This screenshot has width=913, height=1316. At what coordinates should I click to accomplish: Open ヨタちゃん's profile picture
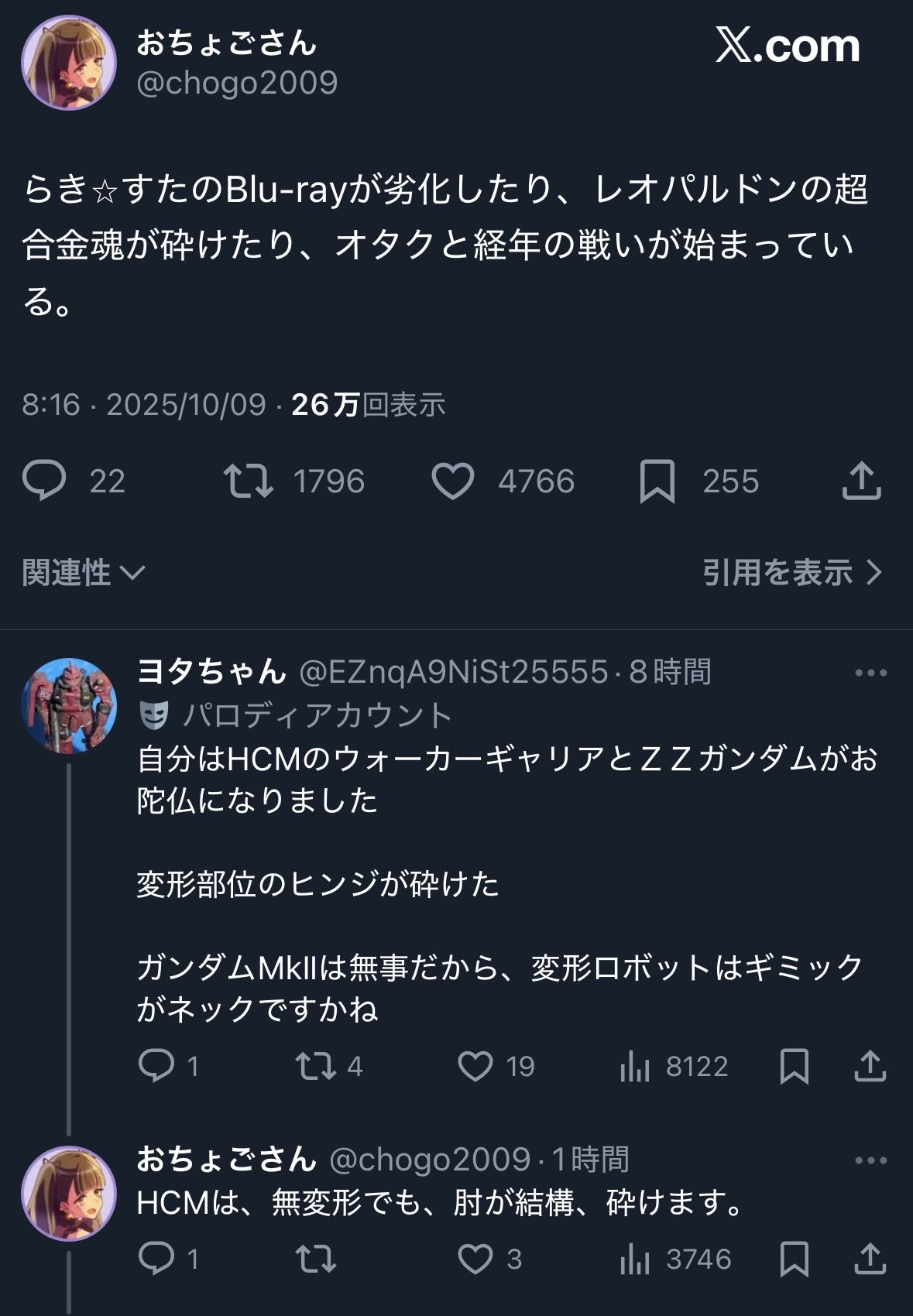click(x=69, y=705)
